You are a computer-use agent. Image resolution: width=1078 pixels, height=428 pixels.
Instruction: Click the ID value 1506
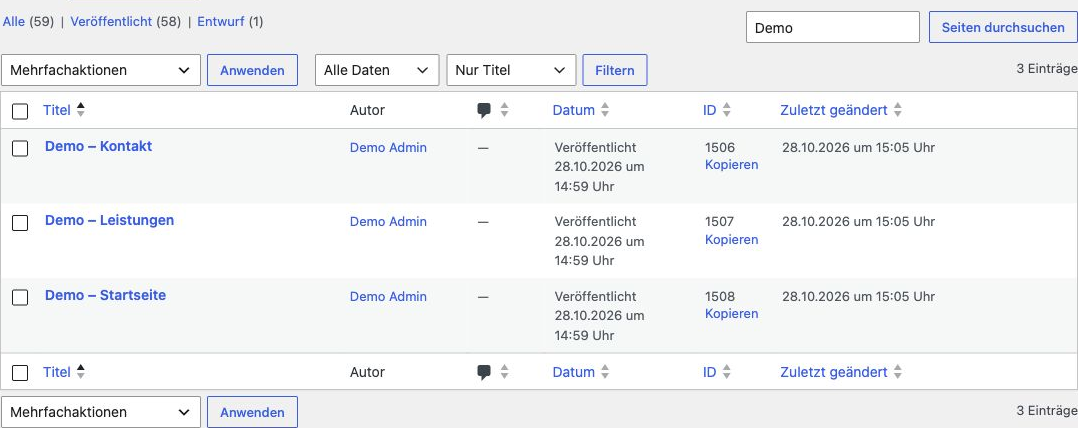[x=720, y=148]
